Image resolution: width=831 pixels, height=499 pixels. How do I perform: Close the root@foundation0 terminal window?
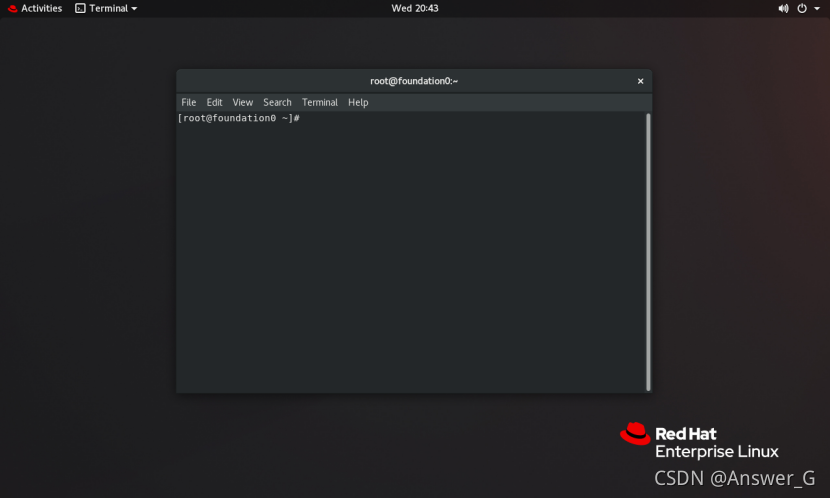tap(640, 81)
